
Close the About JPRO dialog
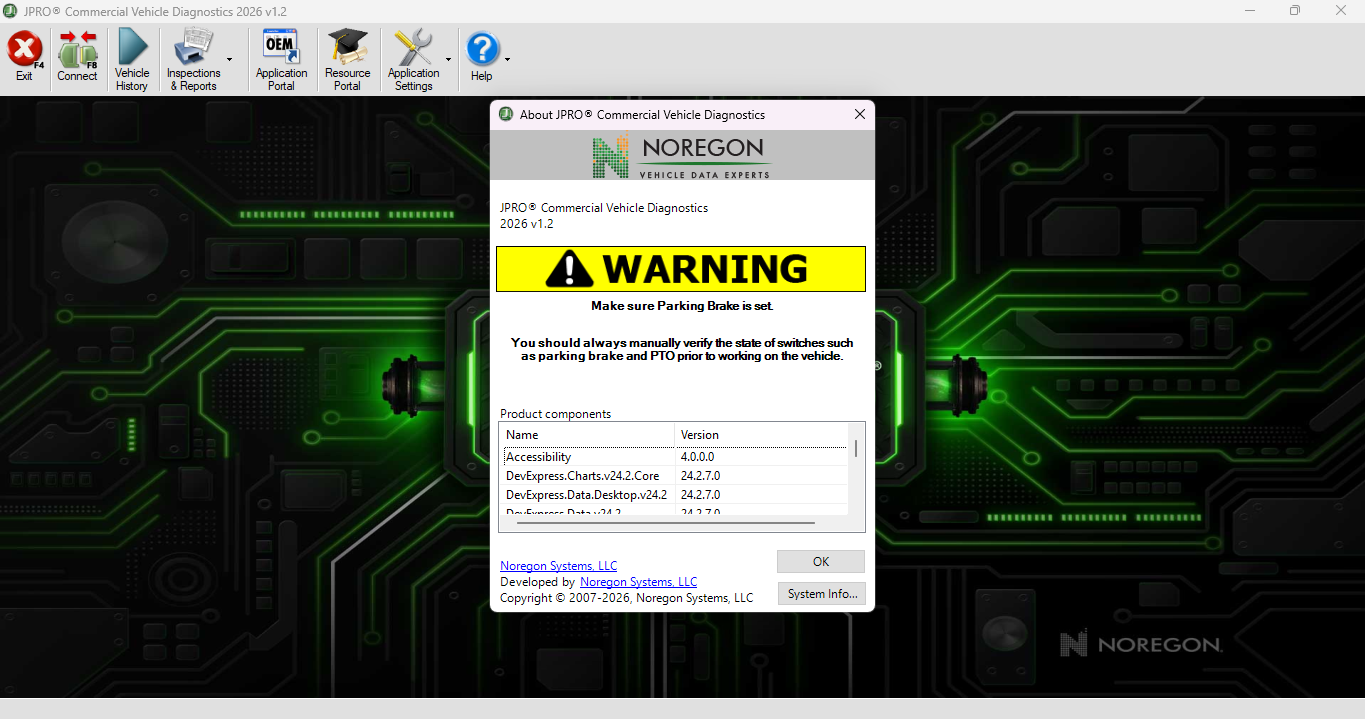(x=860, y=114)
